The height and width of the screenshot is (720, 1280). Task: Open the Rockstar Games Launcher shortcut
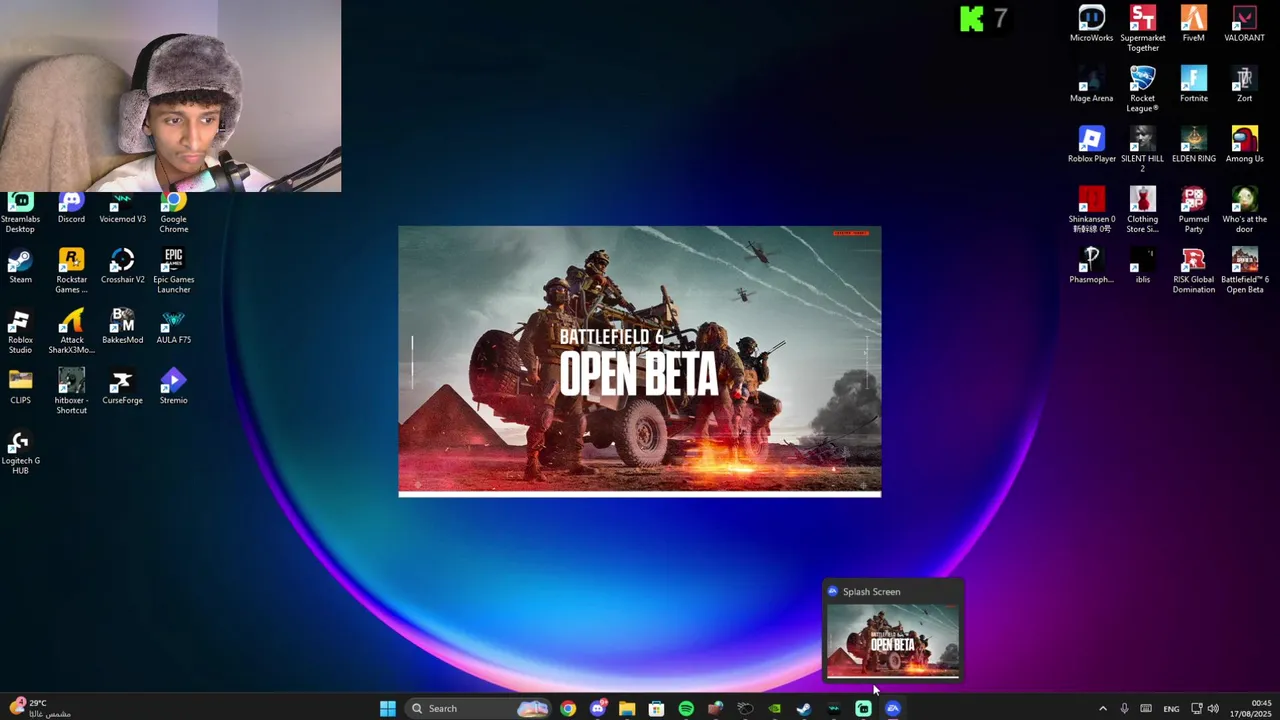pos(71,272)
